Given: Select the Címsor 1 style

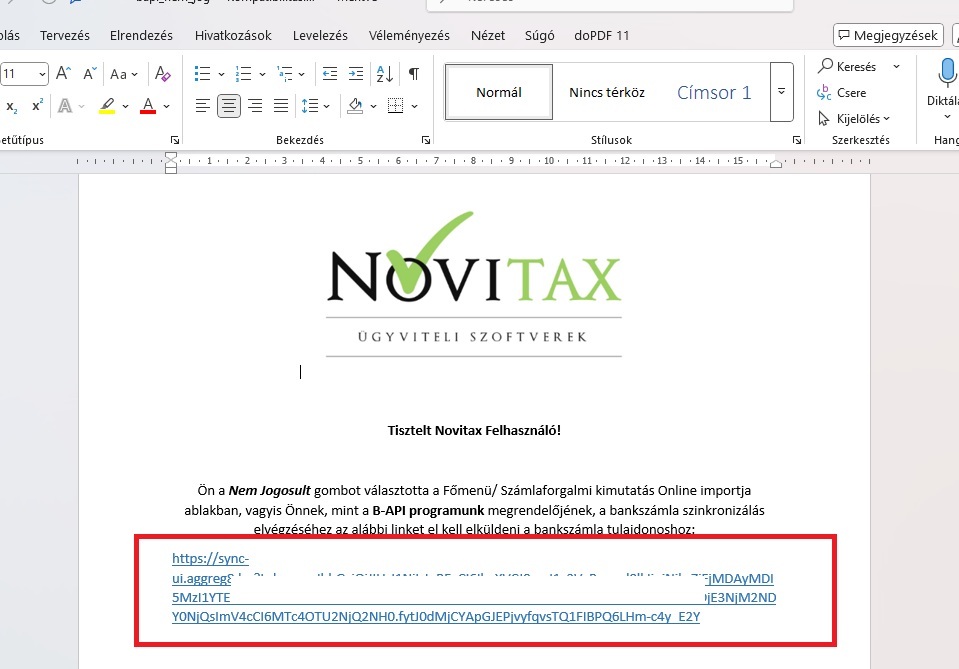Looking at the screenshot, I should (x=714, y=92).
